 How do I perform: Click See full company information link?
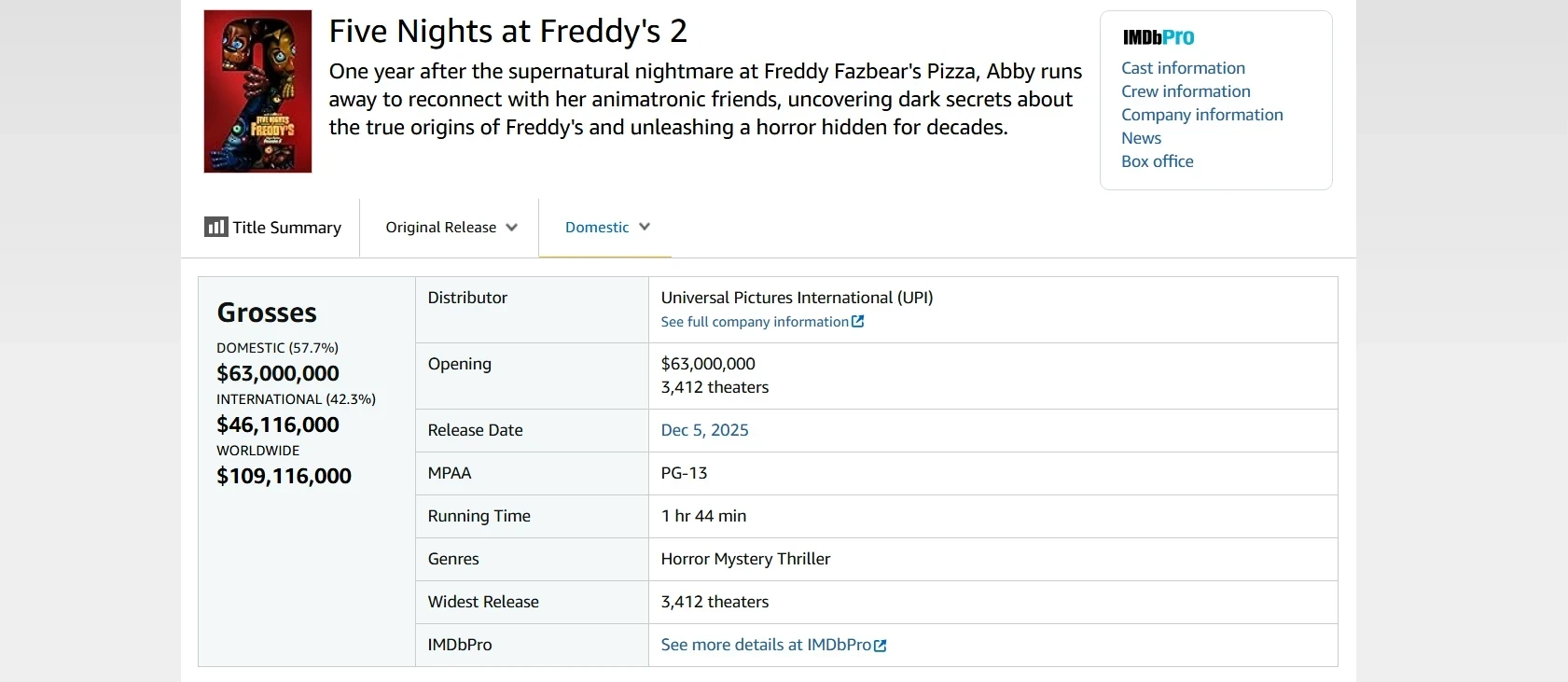[x=755, y=322]
